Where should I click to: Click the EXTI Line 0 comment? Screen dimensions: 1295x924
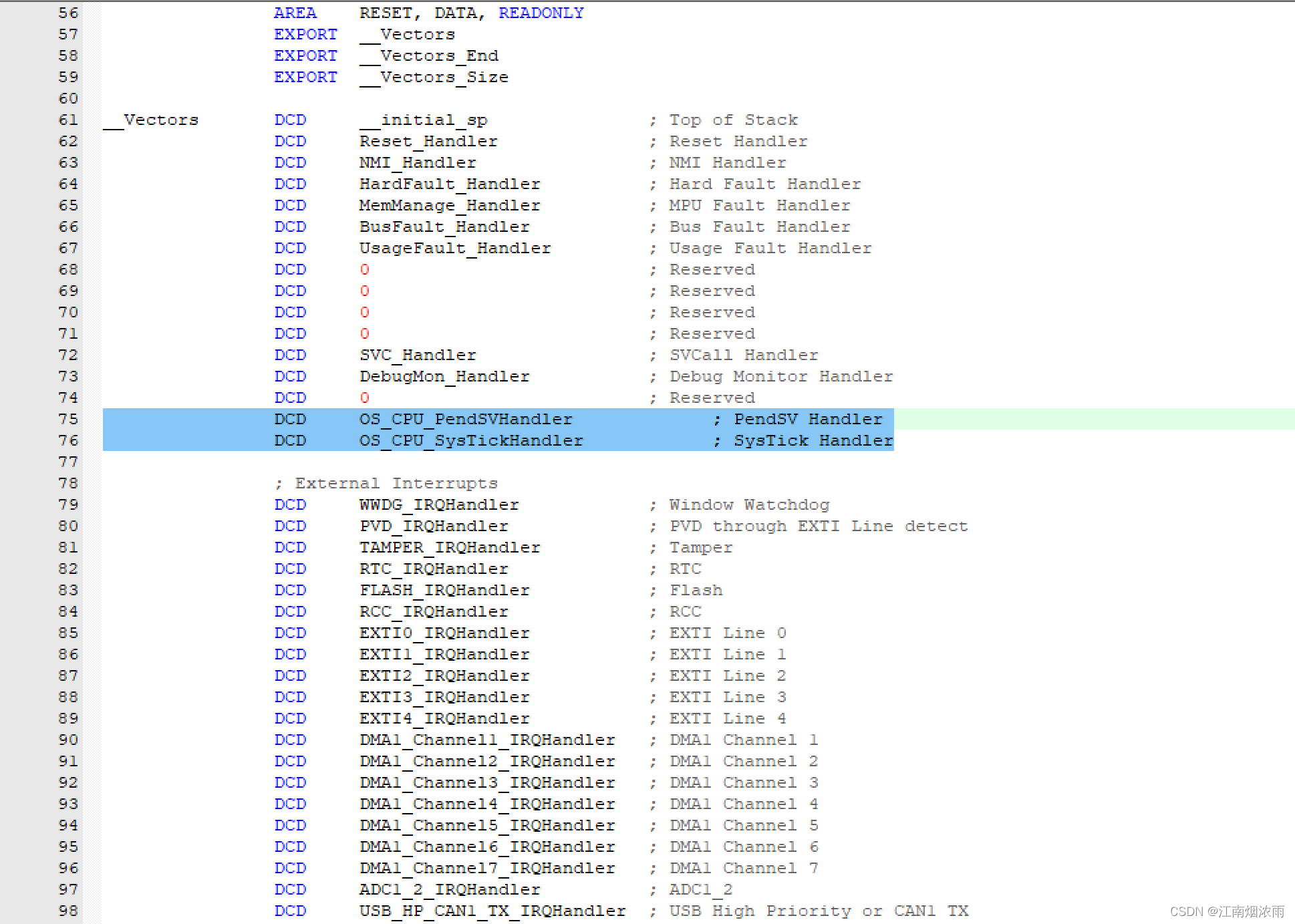pyautogui.click(x=718, y=633)
